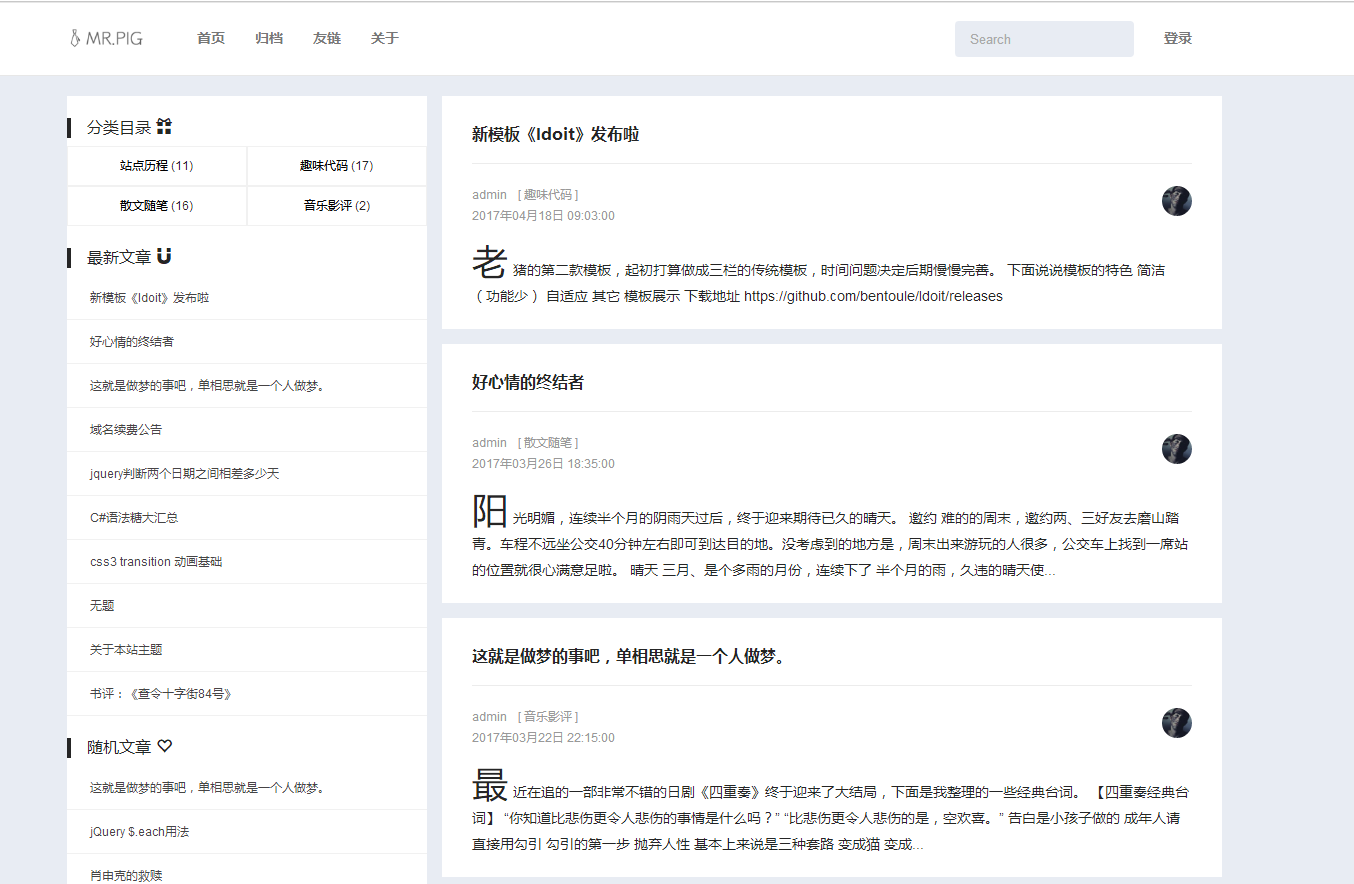The image size is (1354, 884).
Task: Open 关于本站主题 article link
Action: tap(125, 650)
